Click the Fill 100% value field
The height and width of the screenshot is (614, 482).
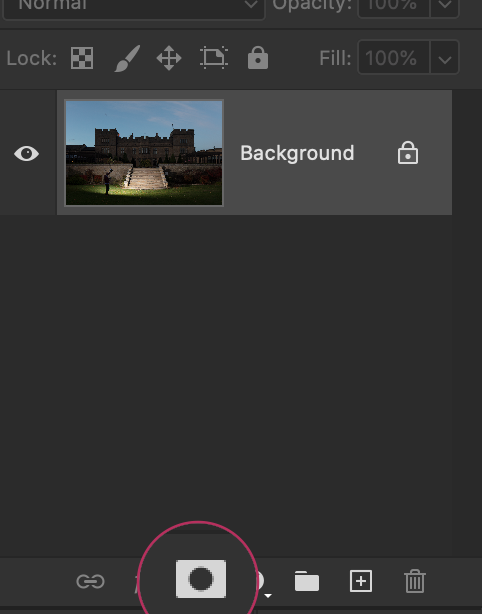tap(394, 58)
